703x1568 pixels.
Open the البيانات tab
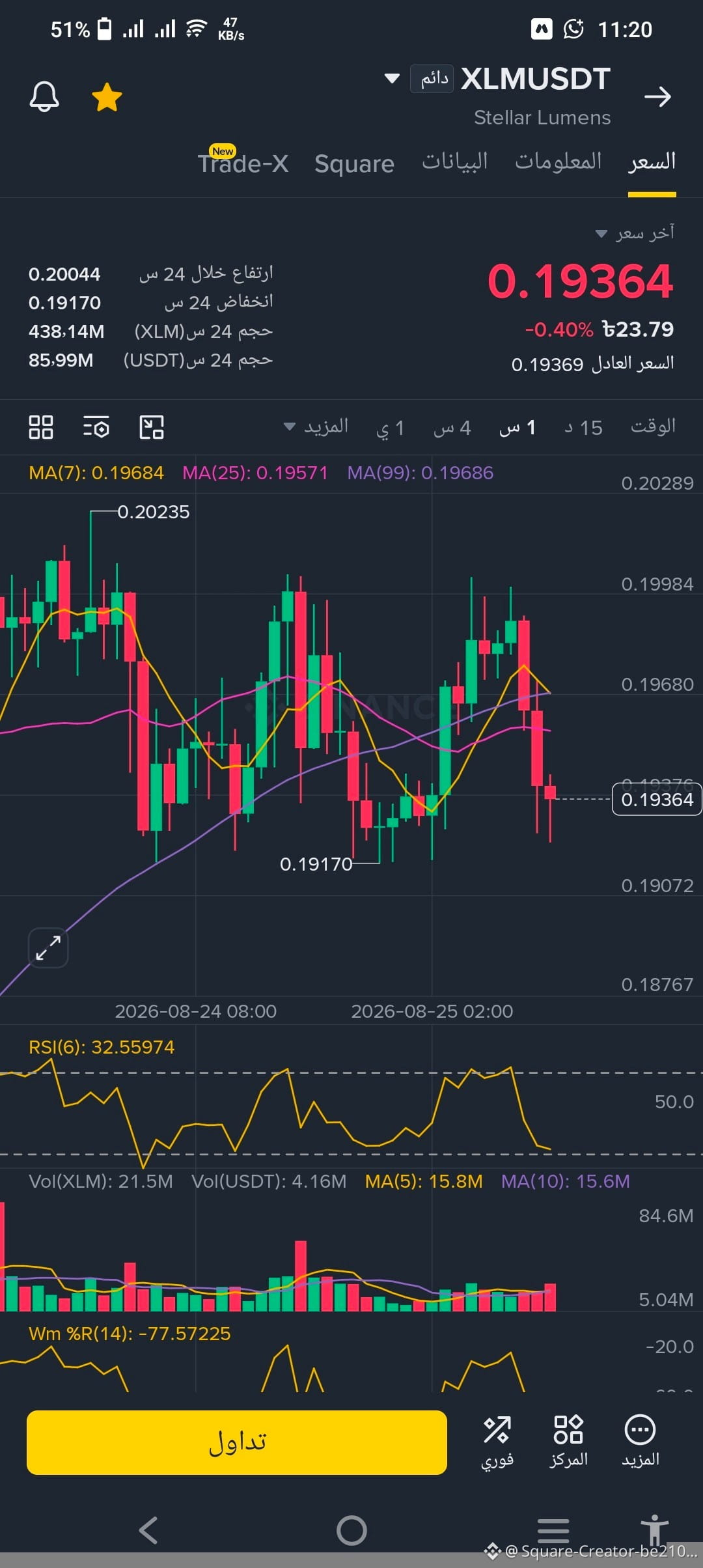[454, 161]
